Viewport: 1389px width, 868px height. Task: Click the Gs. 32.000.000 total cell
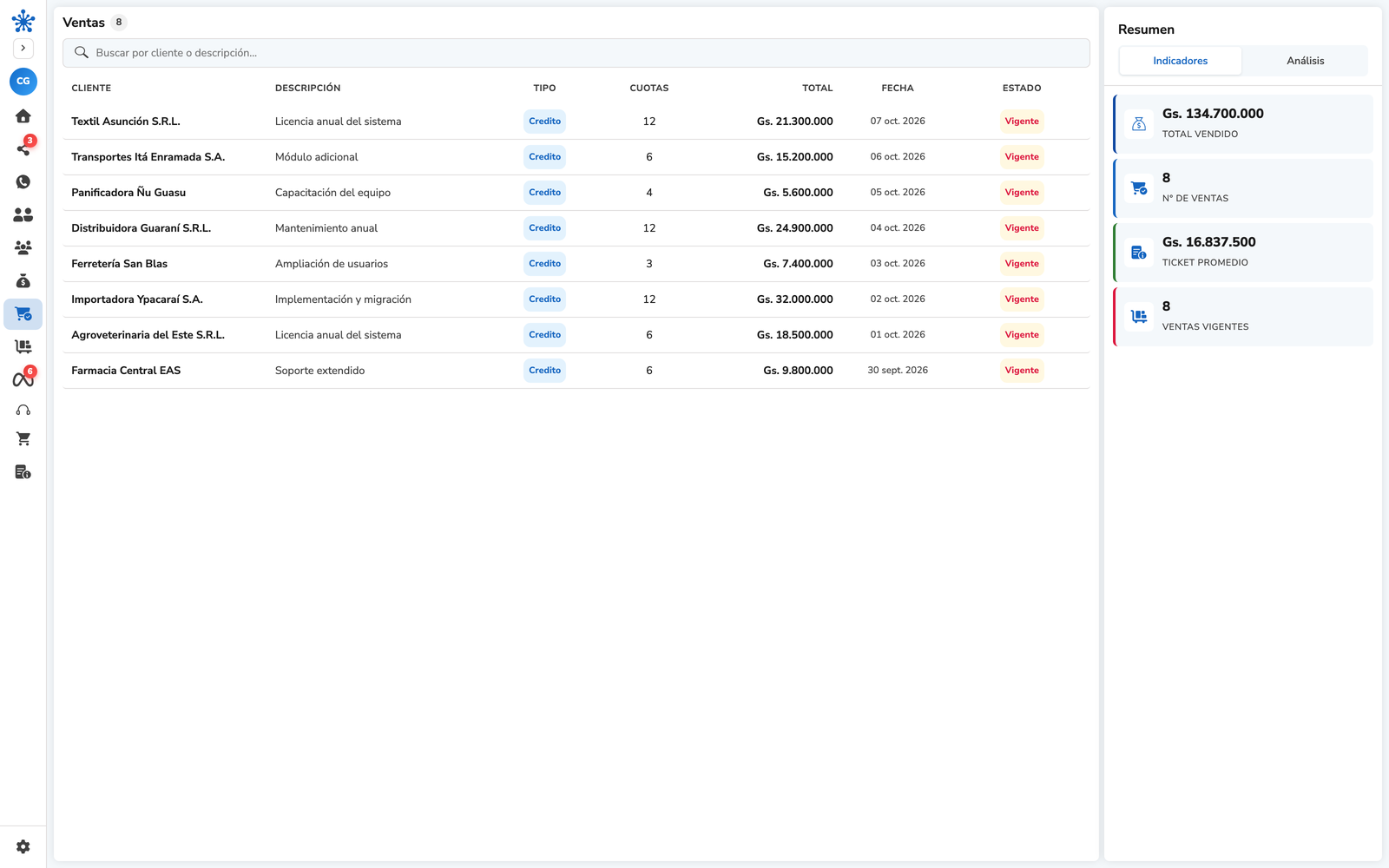(x=794, y=299)
